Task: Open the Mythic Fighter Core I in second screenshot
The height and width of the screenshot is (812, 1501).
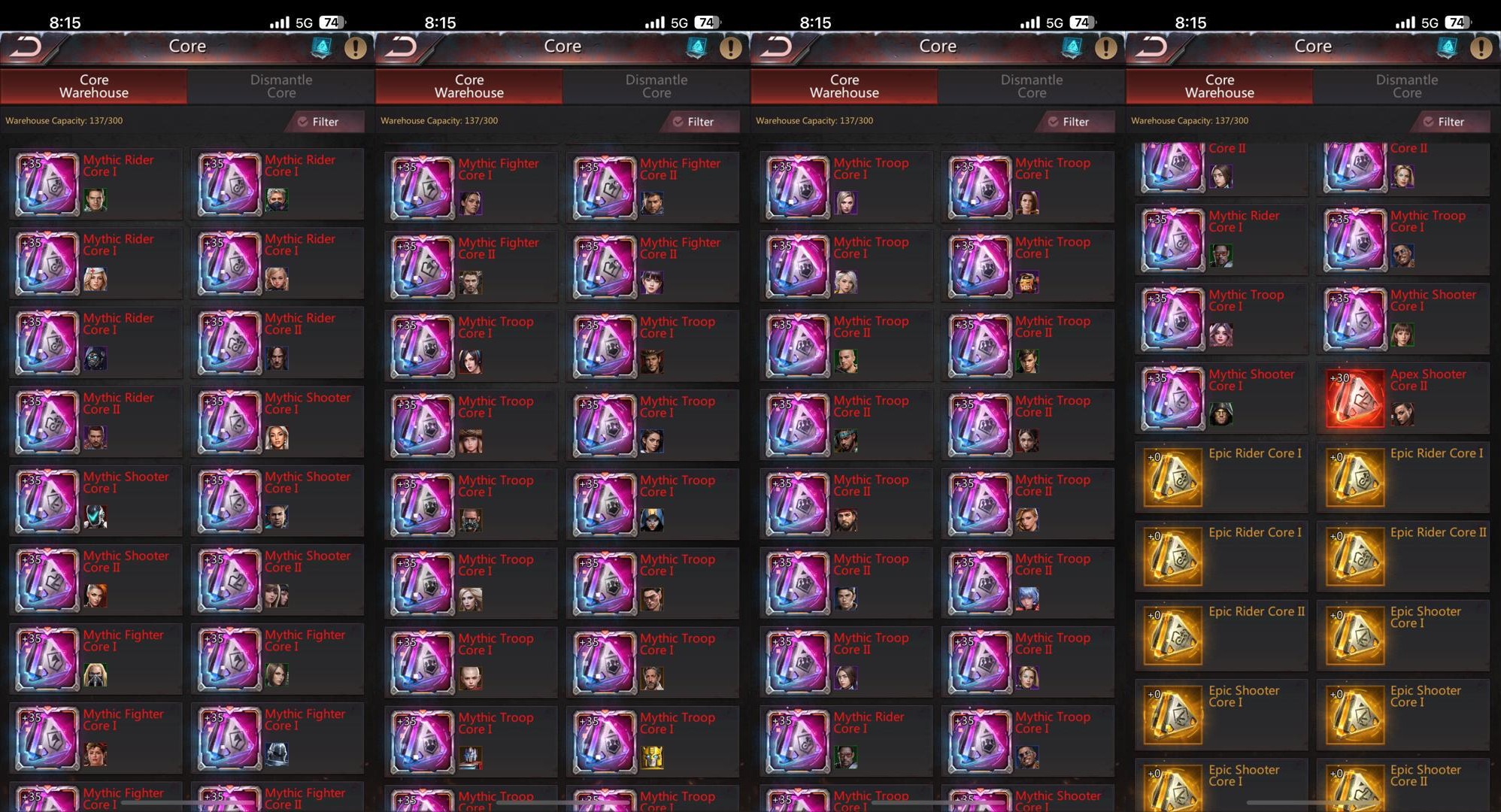Action: tap(471, 186)
